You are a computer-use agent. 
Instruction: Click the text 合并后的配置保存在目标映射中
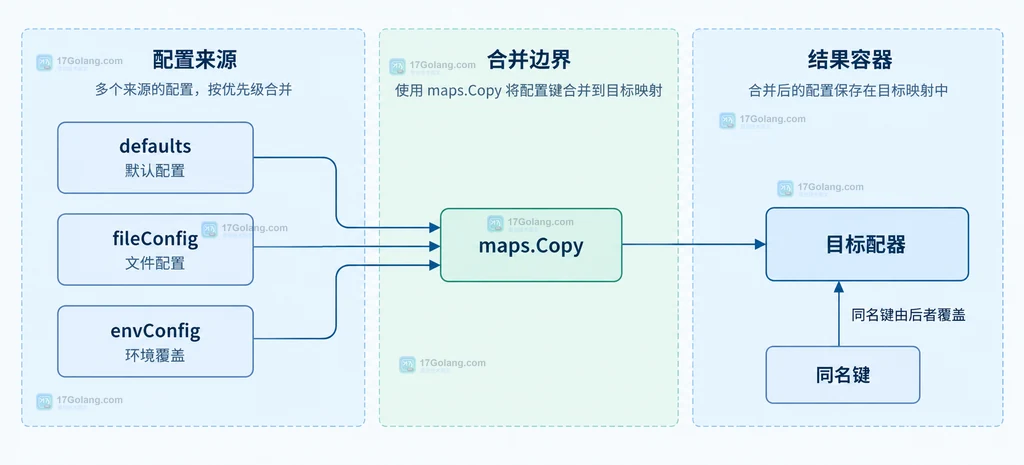848,90
